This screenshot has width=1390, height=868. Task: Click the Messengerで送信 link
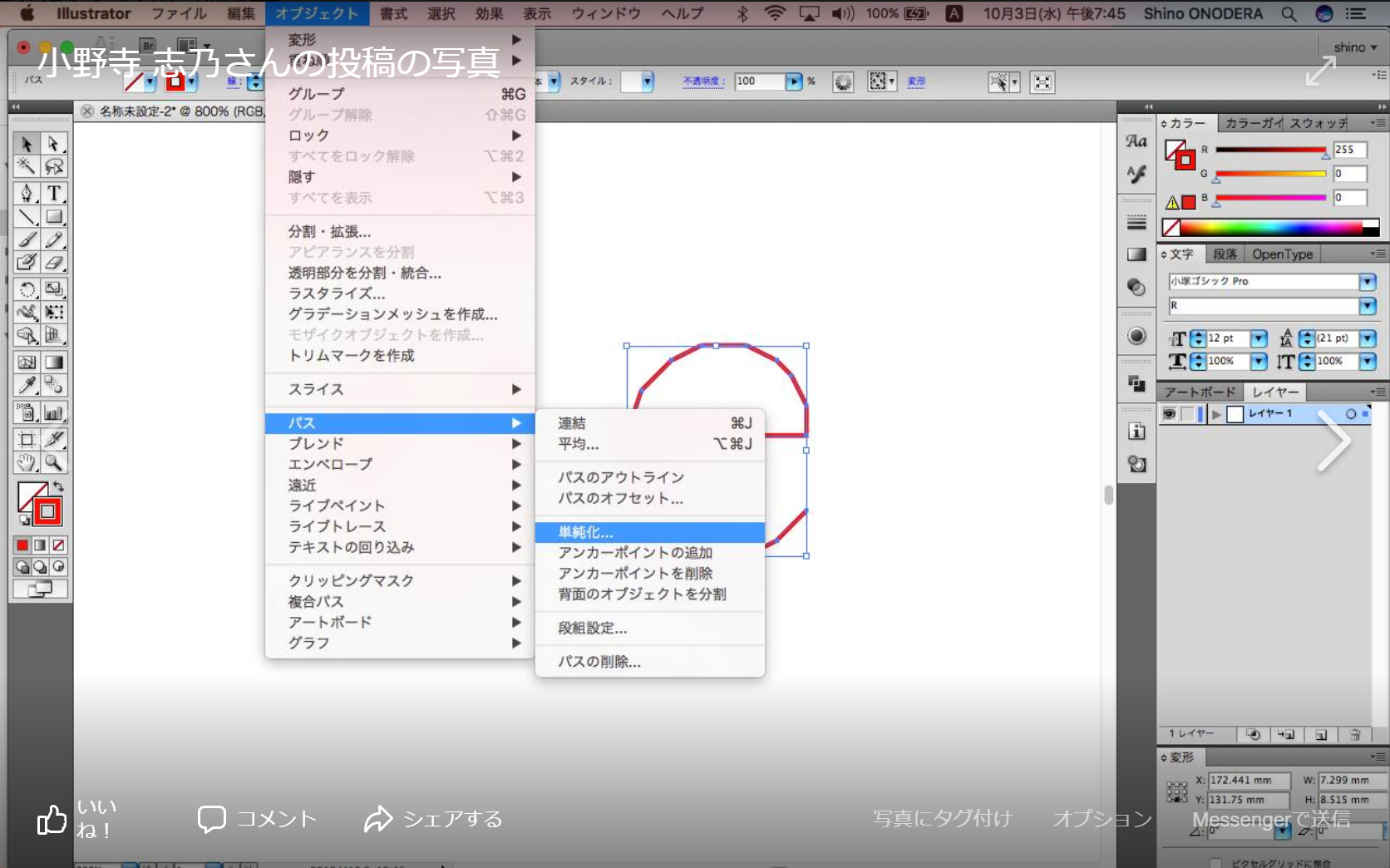click(1271, 820)
